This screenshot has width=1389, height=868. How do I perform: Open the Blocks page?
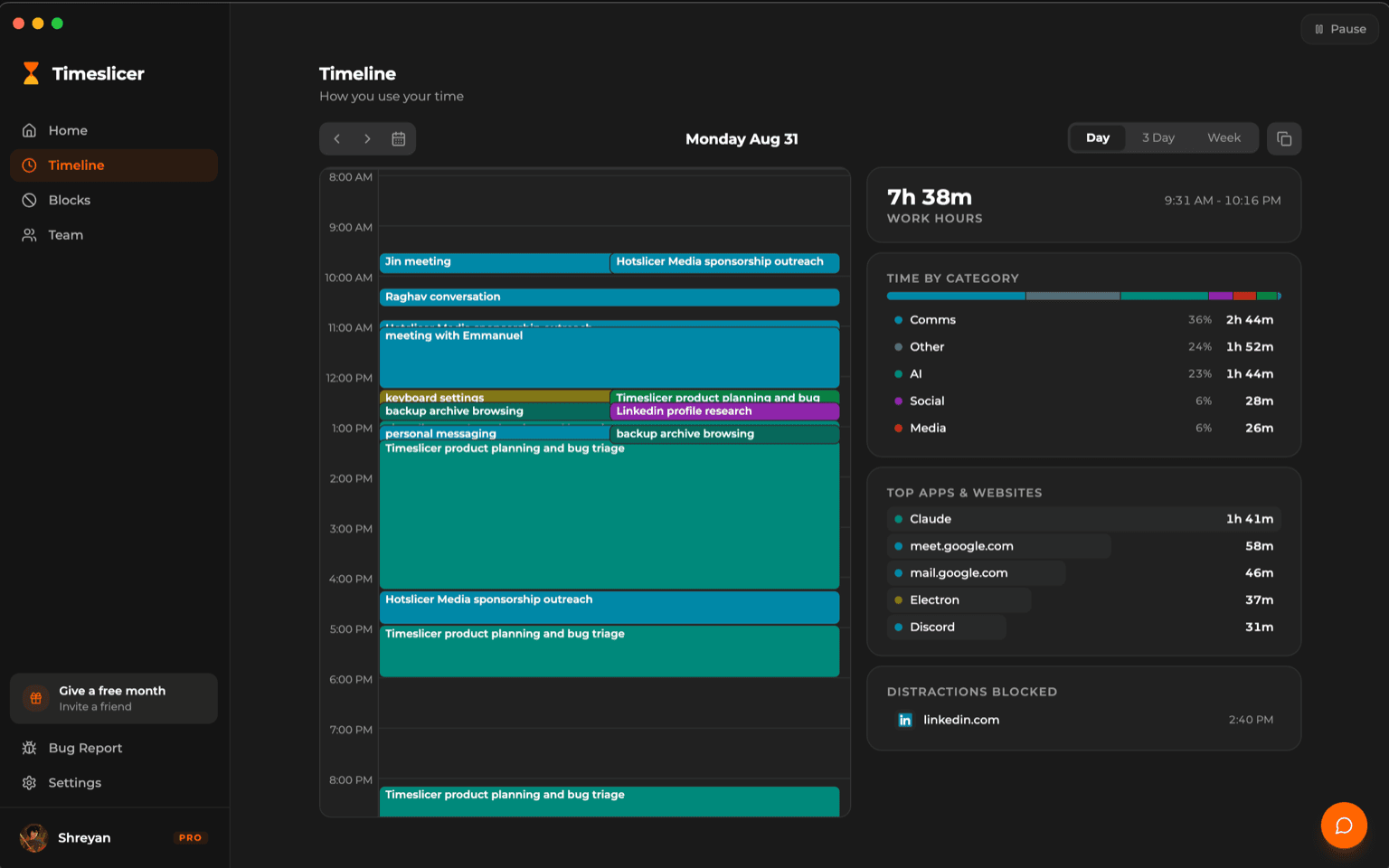pos(114,200)
